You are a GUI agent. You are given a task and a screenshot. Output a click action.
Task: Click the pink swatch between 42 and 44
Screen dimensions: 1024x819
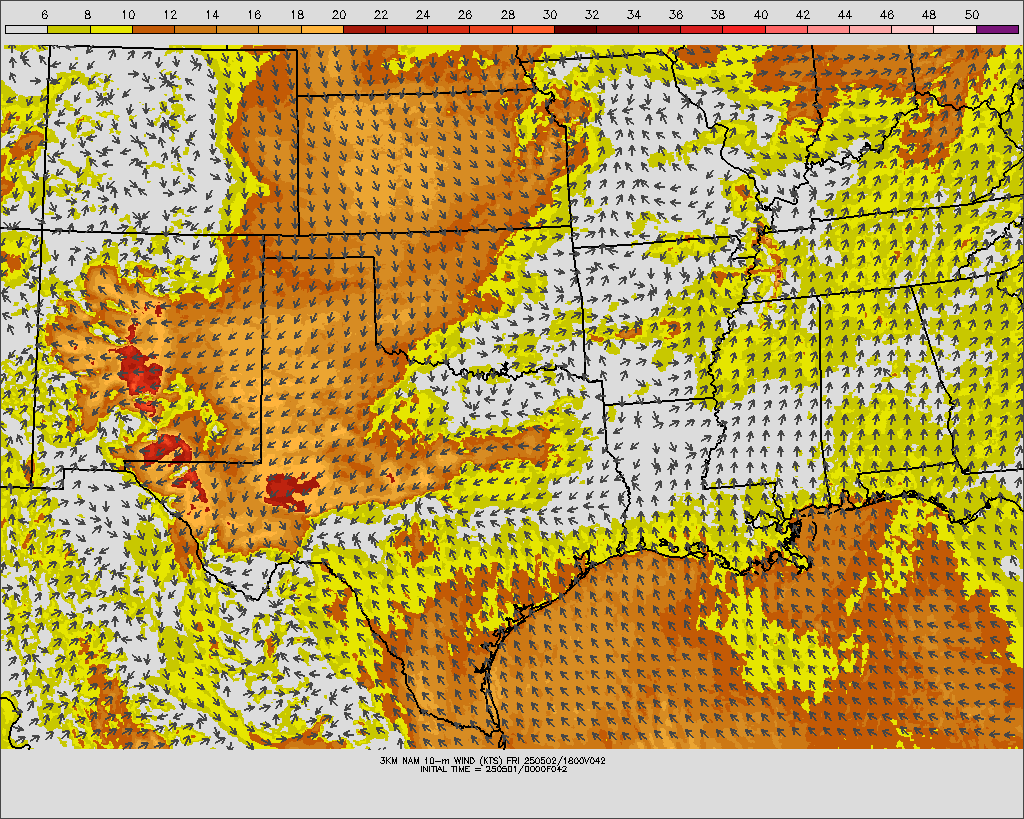coord(828,29)
